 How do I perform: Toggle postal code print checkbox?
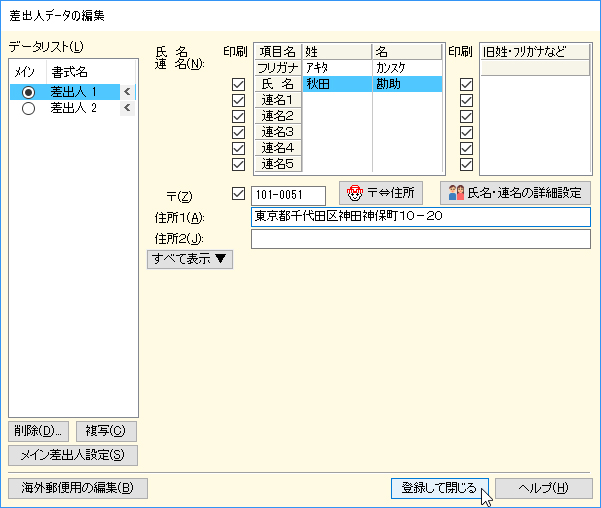pyautogui.click(x=238, y=193)
